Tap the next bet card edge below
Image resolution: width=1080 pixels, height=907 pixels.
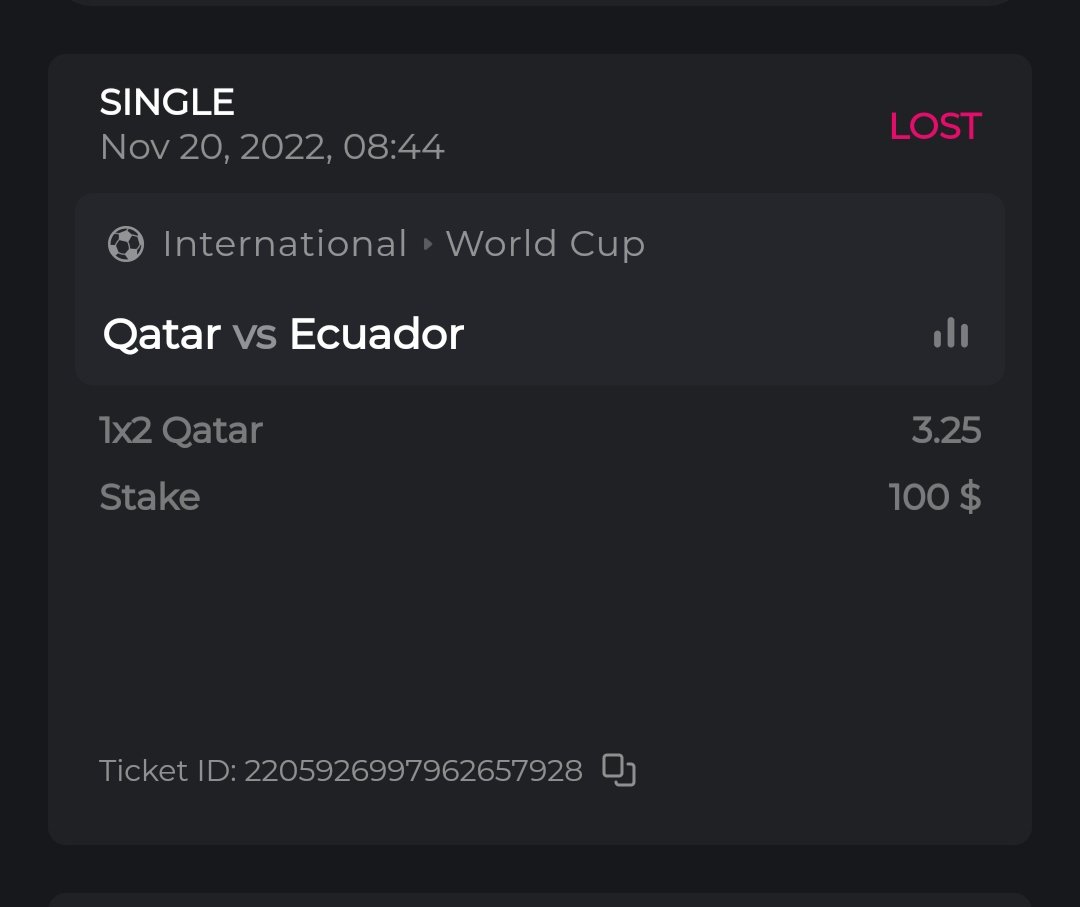(540, 900)
